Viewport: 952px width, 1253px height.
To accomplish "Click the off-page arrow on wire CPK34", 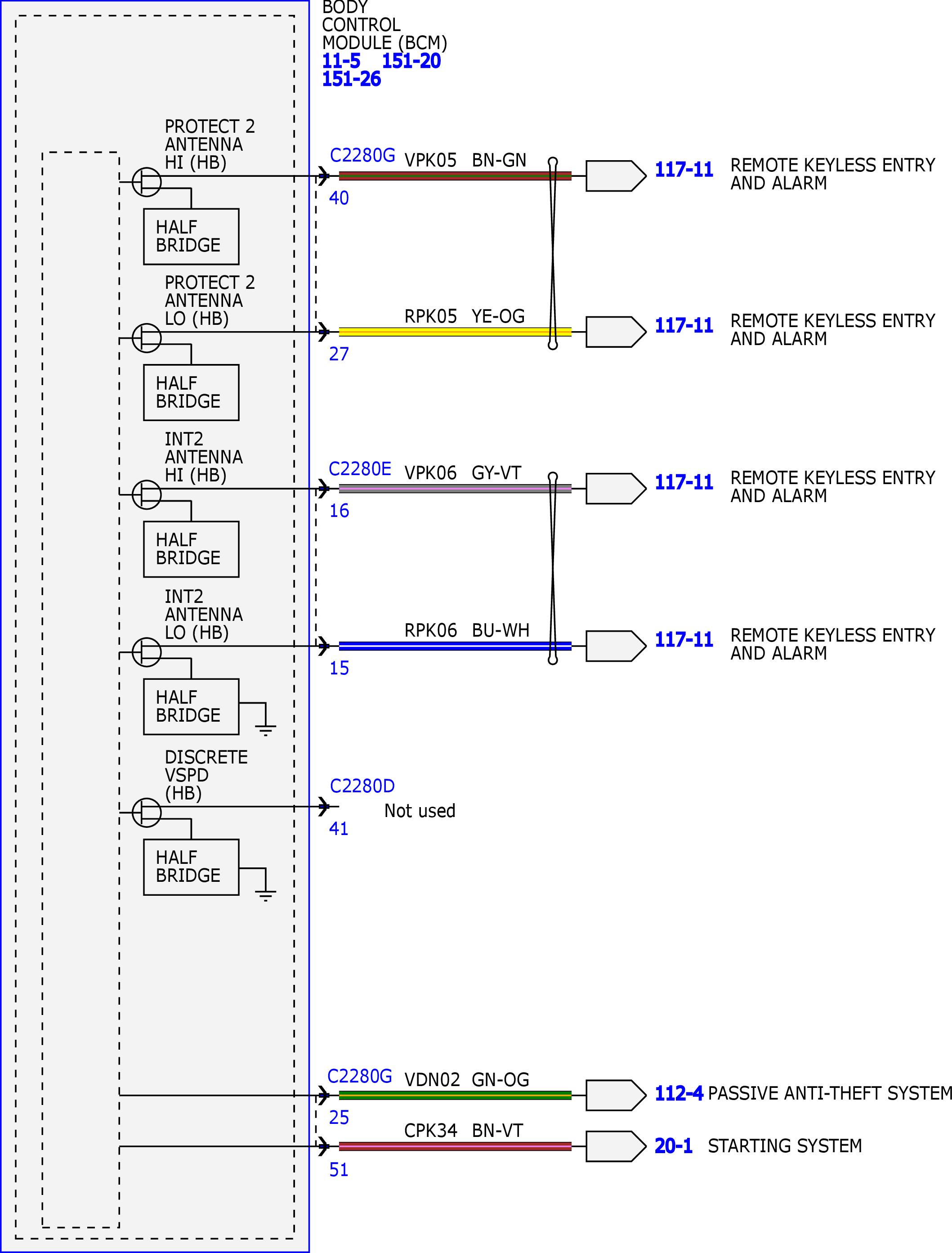I will (x=616, y=1146).
